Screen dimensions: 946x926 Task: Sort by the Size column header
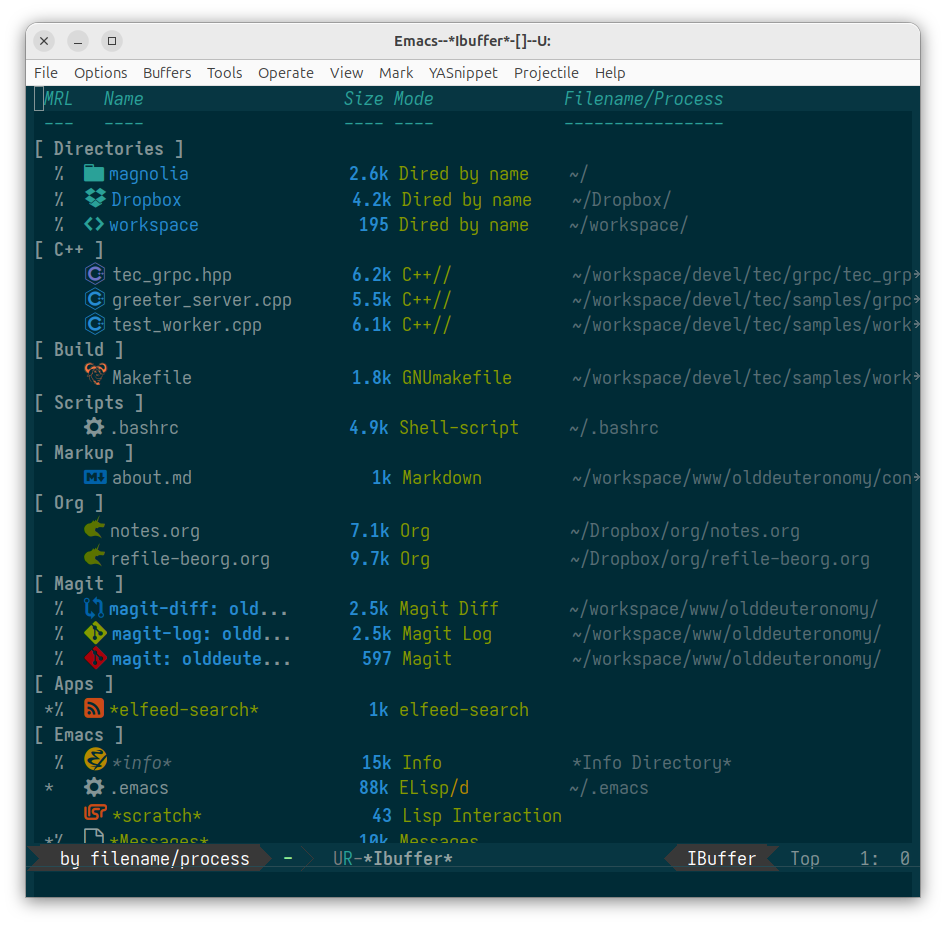pyautogui.click(x=364, y=98)
